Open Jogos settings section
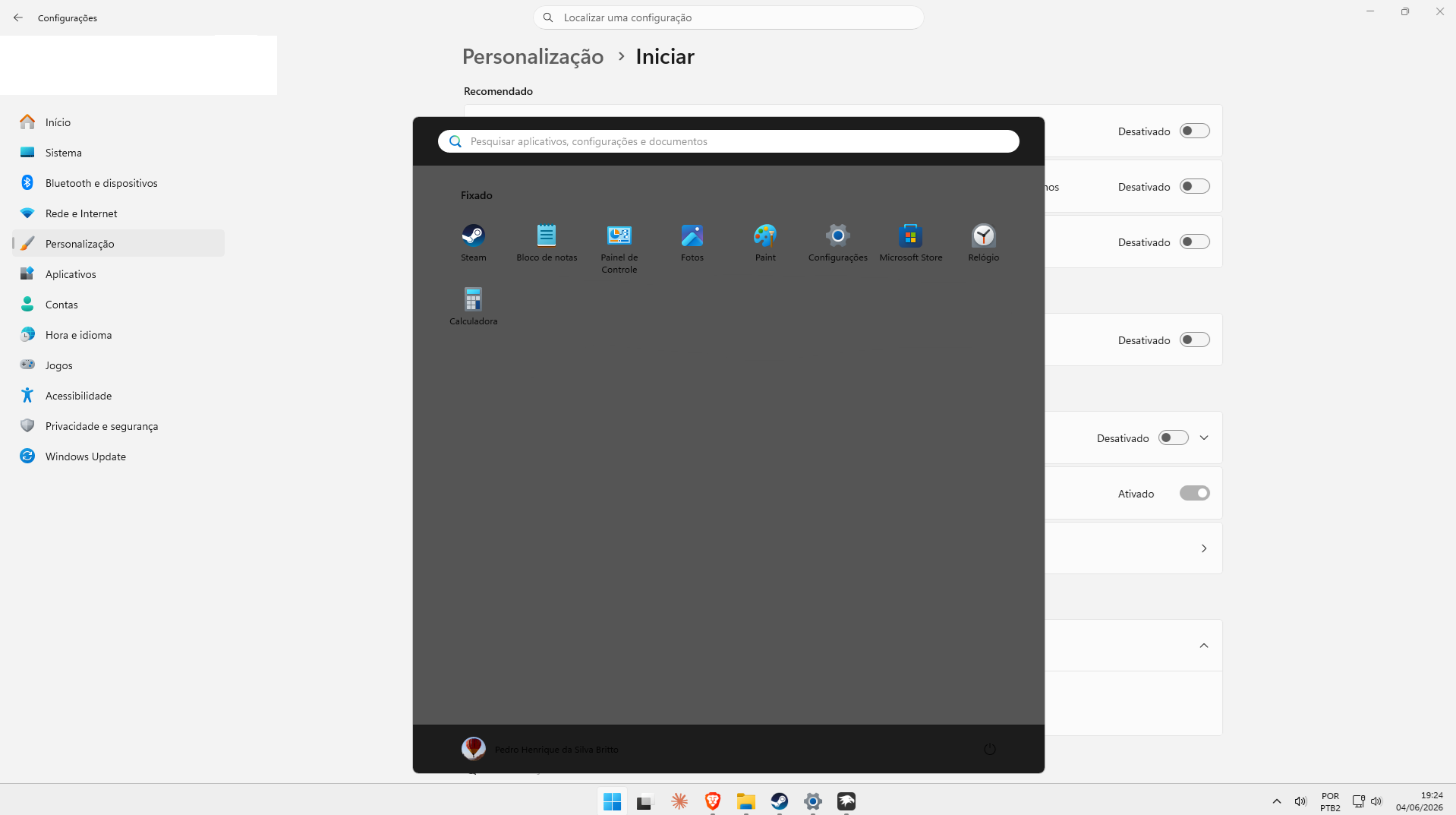 coord(118,365)
